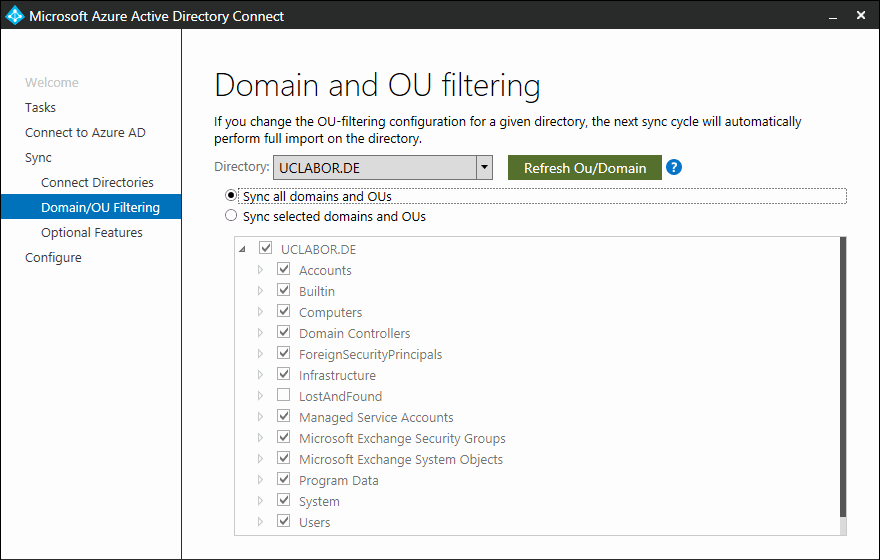Close the Azure AD Connect window
The image size is (880, 560).
(x=860, y=16)
